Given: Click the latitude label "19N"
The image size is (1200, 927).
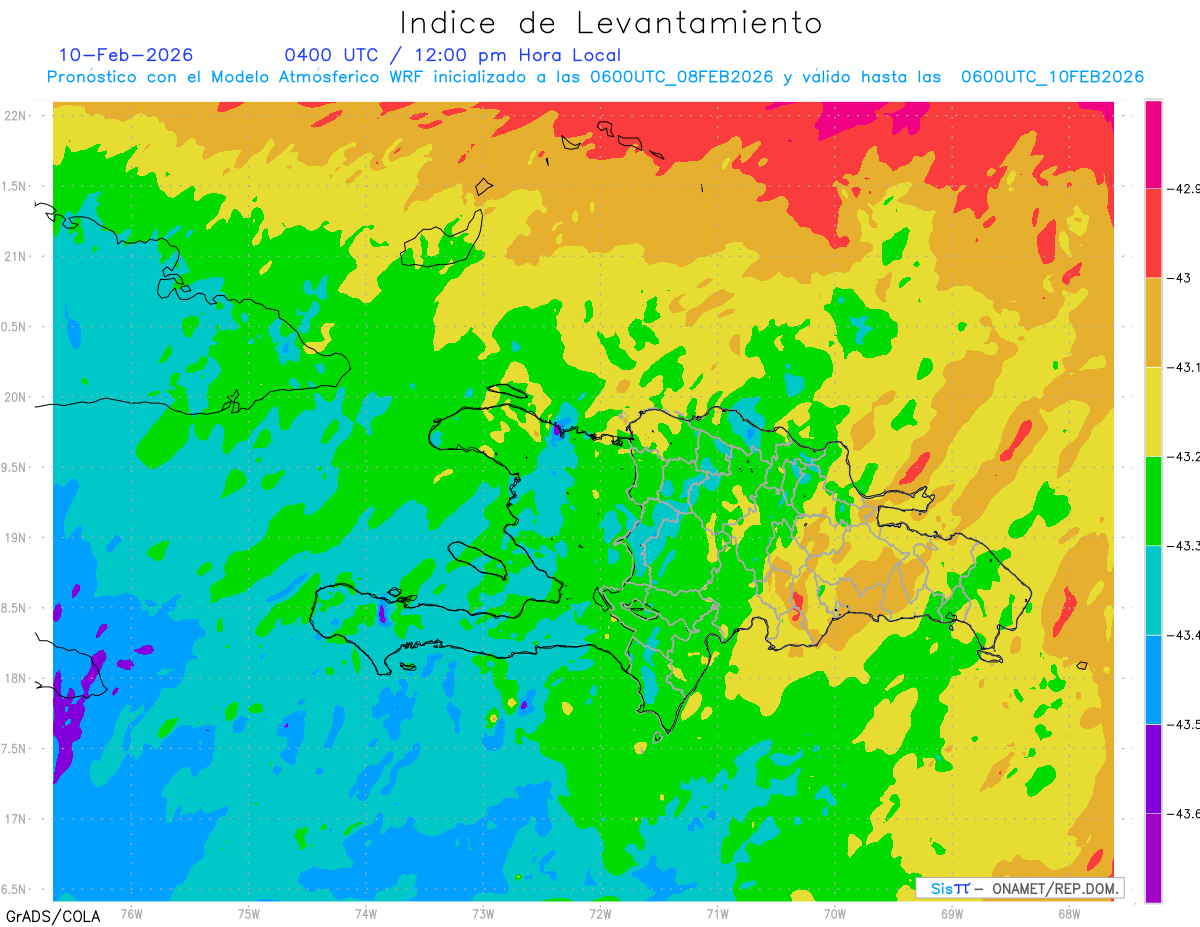Looking at the screenshot, I should pyautogui.click(x=17, y=537).
